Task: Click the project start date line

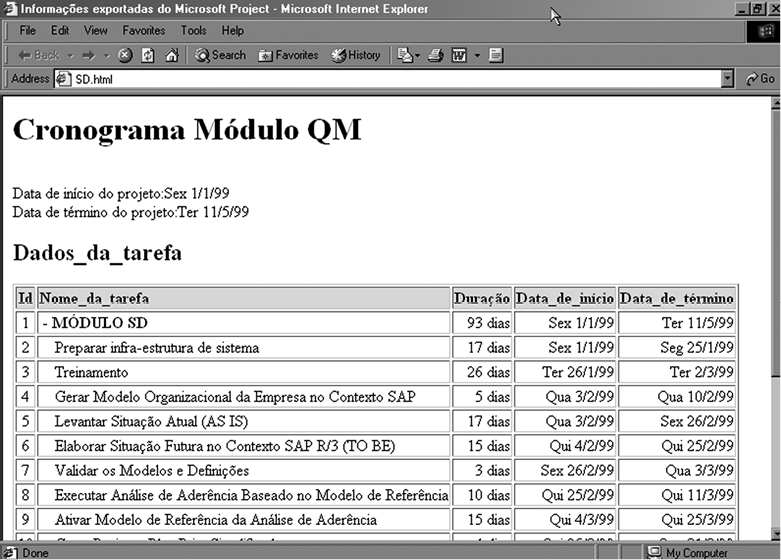Action: [x=121, y=193]
